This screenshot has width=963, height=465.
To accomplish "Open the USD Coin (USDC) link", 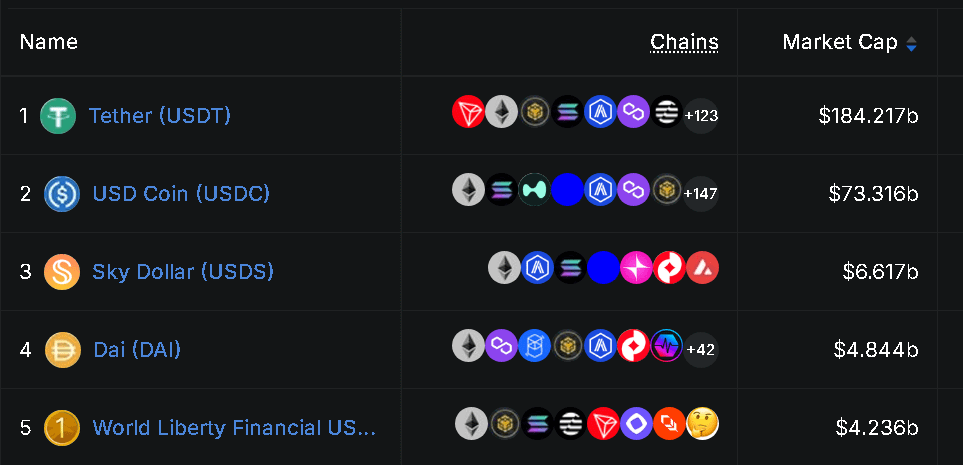I will [x=181, y=193].
